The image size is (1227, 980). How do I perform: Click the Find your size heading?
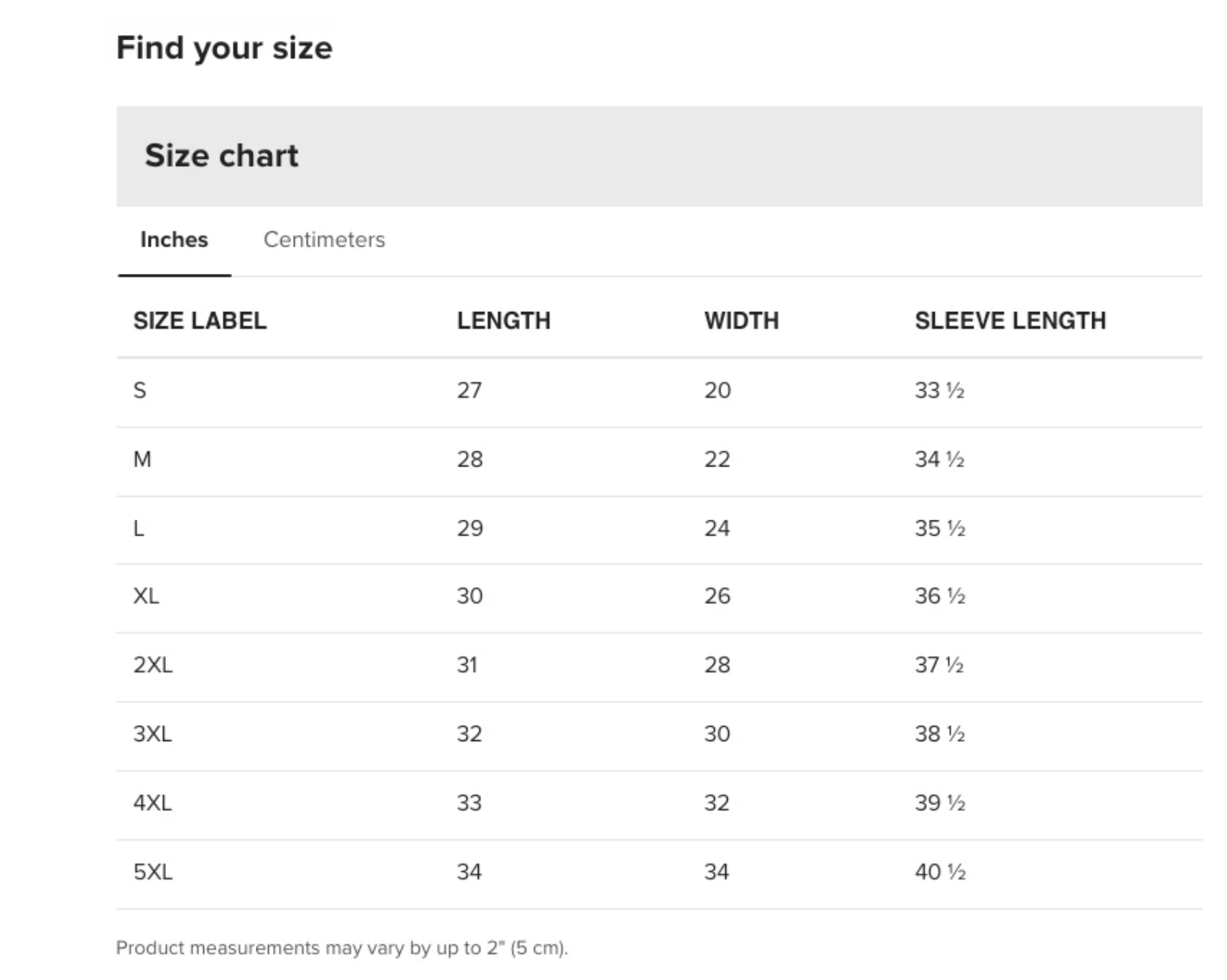coord(225,48)
